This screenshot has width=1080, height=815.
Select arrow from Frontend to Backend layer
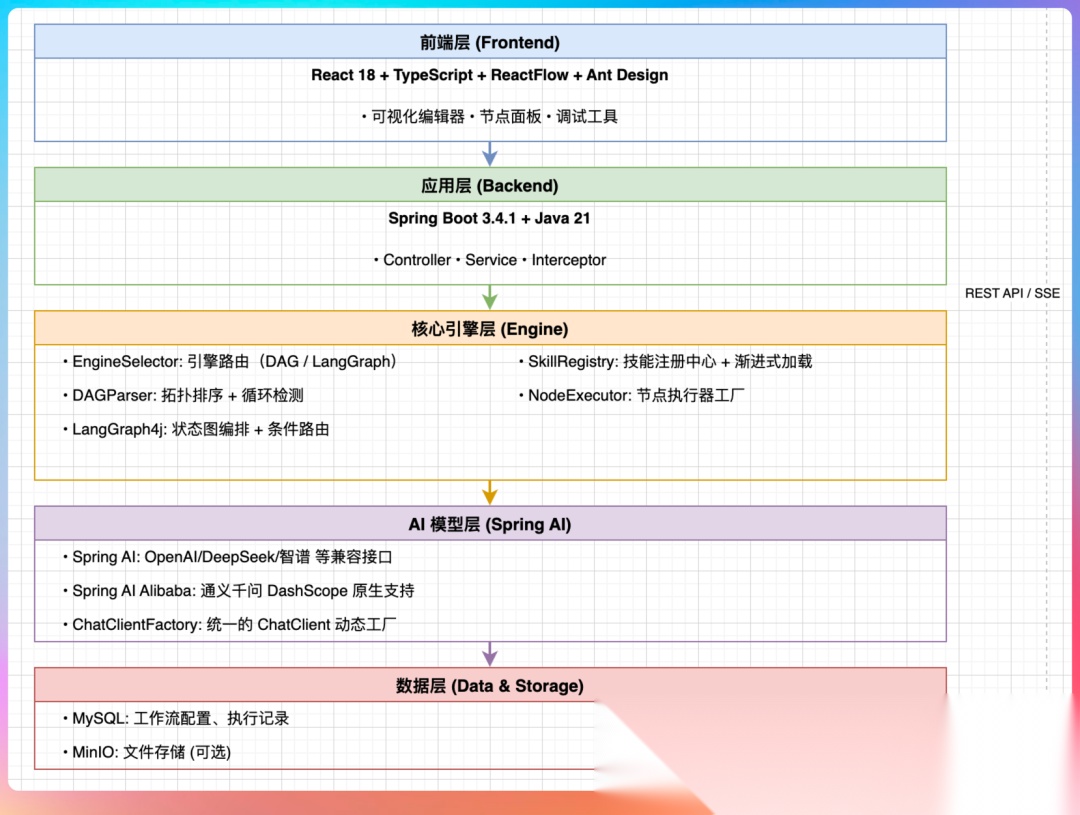click(x=490, y=154)
